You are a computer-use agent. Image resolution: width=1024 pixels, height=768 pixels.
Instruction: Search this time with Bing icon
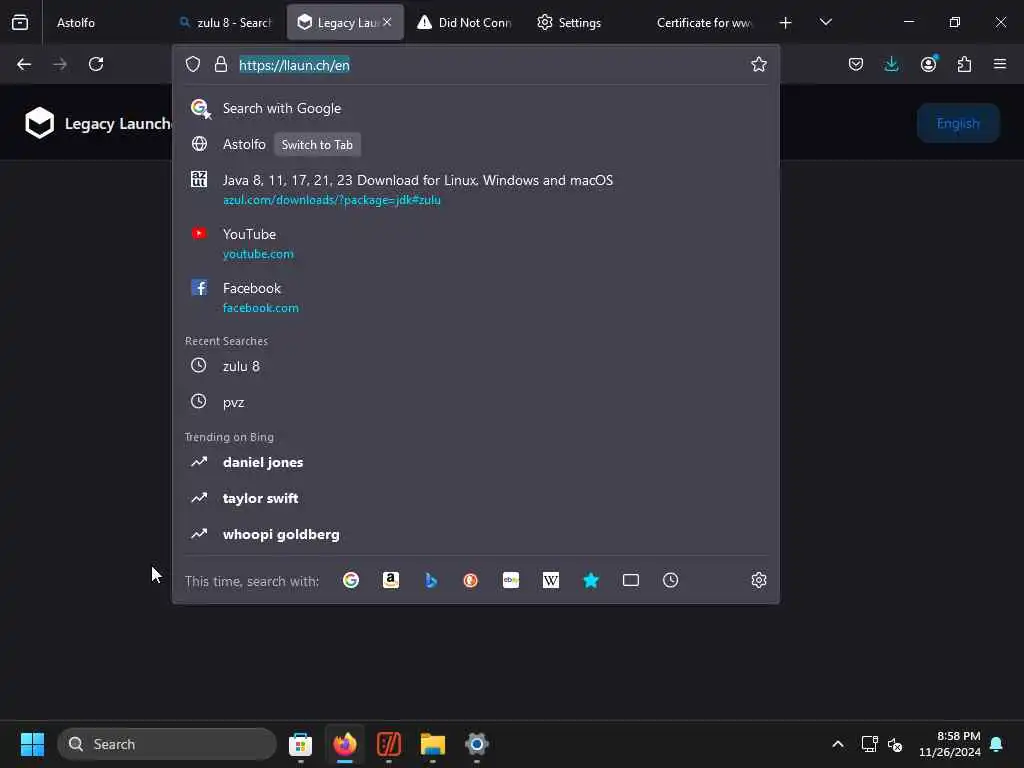tap(431, 580)
